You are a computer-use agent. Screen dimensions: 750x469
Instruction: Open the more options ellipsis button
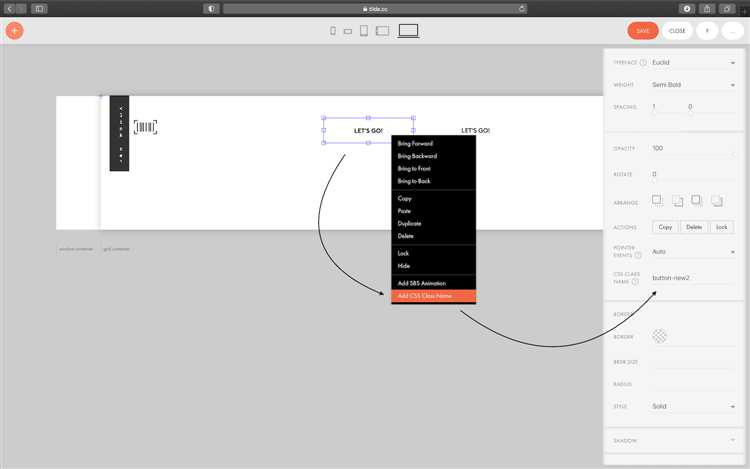click(x=732, y=31)
